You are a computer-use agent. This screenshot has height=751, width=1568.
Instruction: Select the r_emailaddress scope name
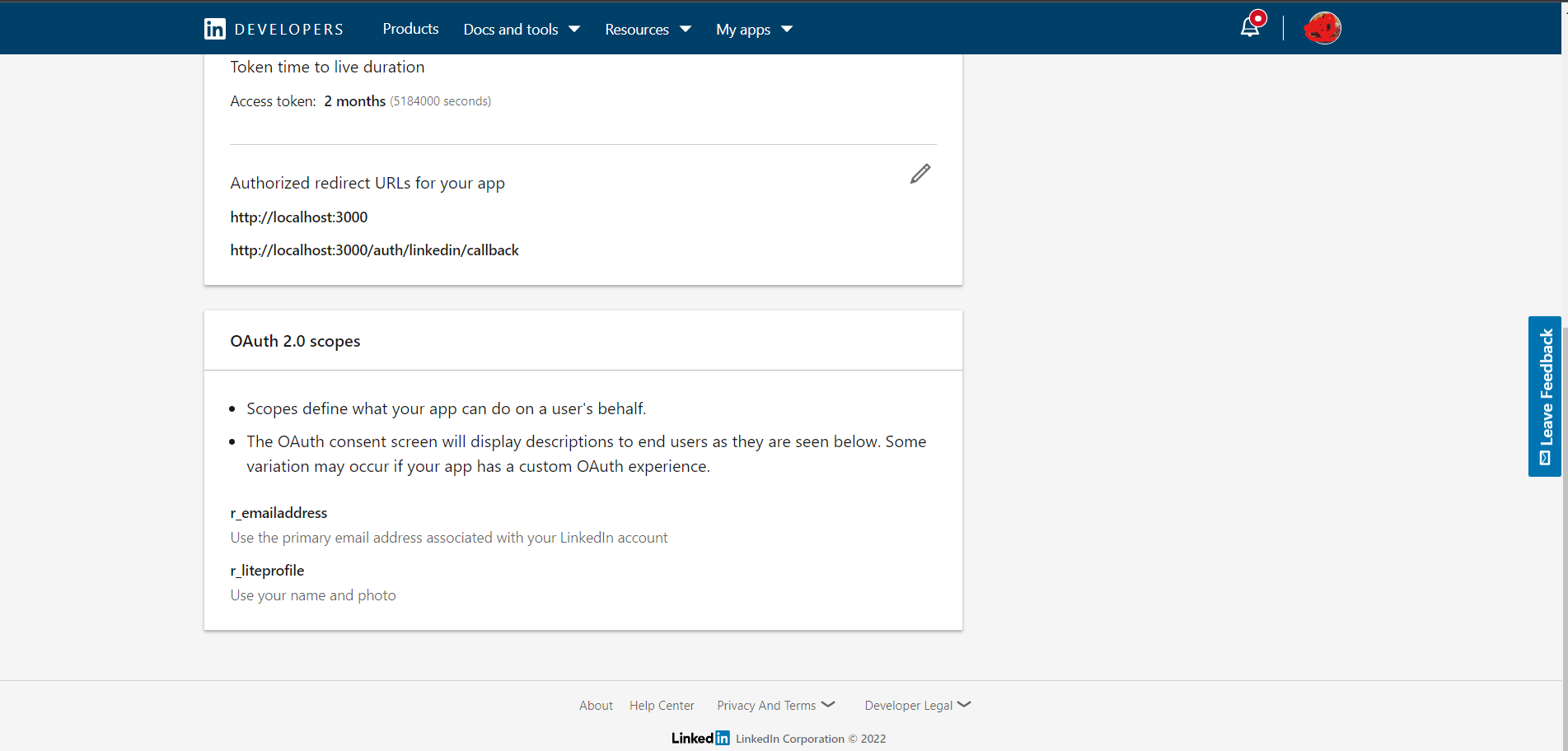click(x=278, y=513)
